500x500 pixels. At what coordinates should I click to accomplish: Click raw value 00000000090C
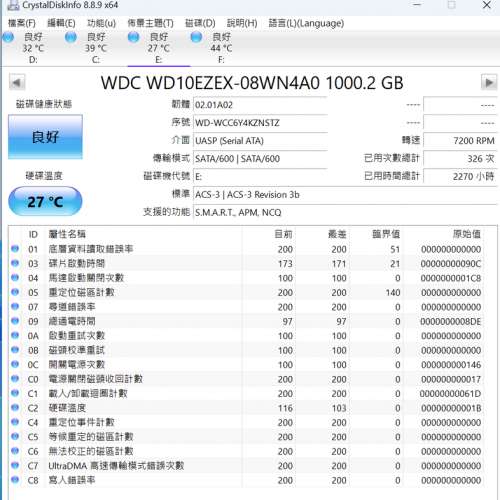(450, 264)
